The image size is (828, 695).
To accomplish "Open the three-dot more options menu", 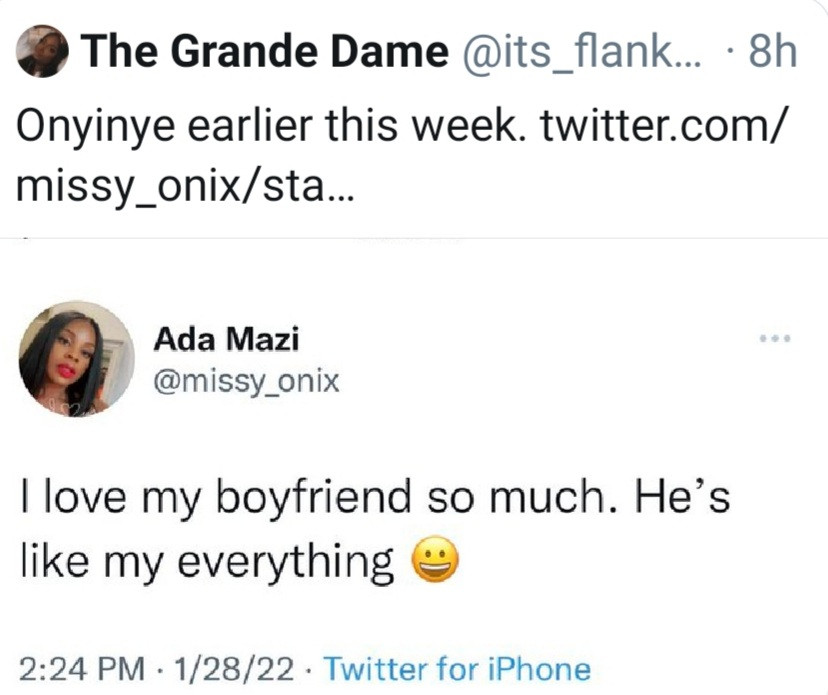I will (775, 339).
